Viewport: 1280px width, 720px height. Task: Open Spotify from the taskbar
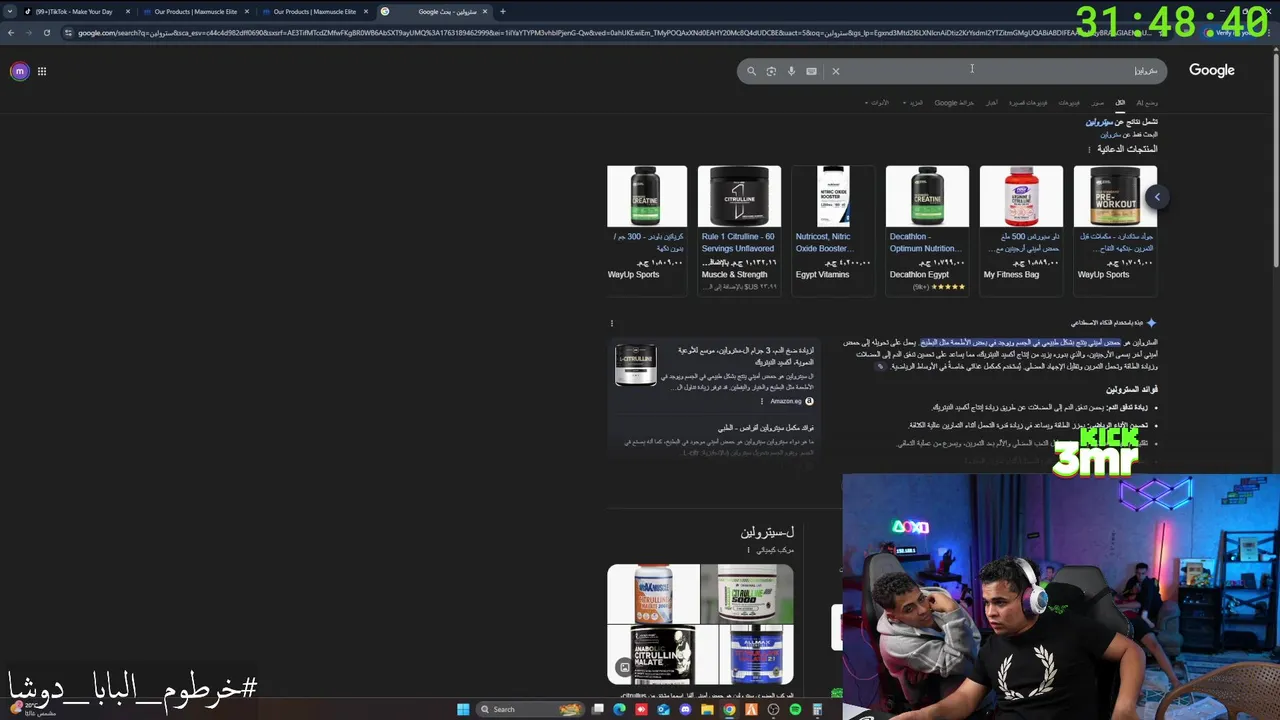click(795, 709)
